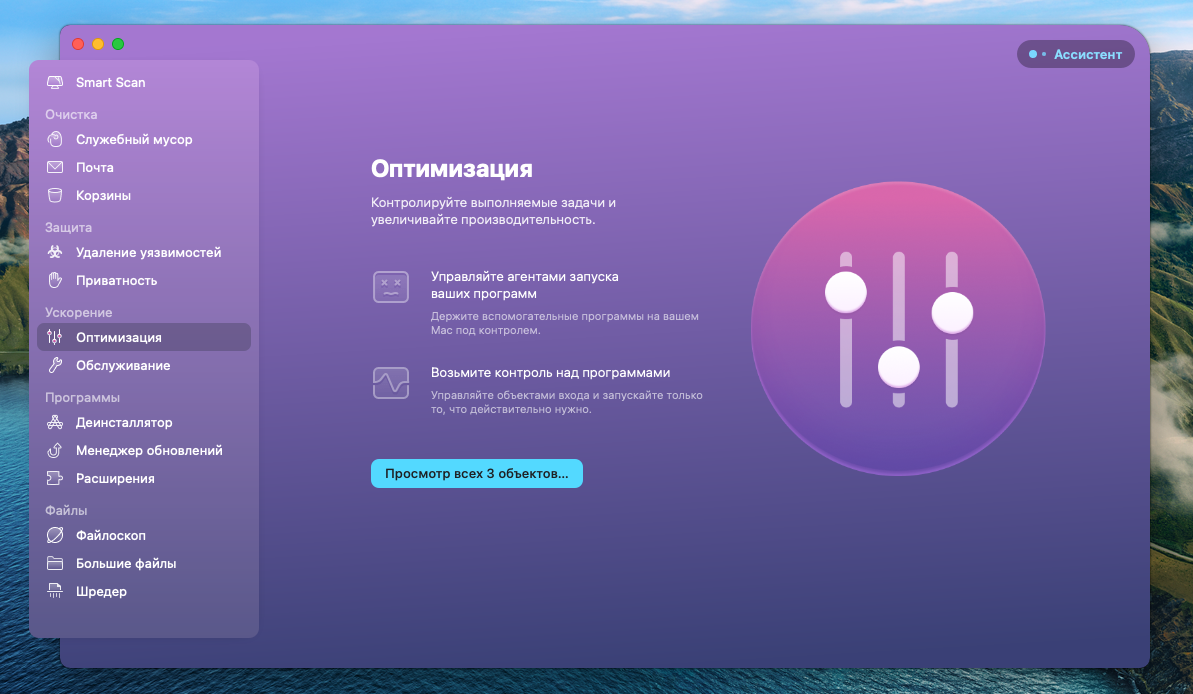Click the Деинсталлятор icon in sidebar
This screenshot has height=694, width=1193.
[55, 423]
